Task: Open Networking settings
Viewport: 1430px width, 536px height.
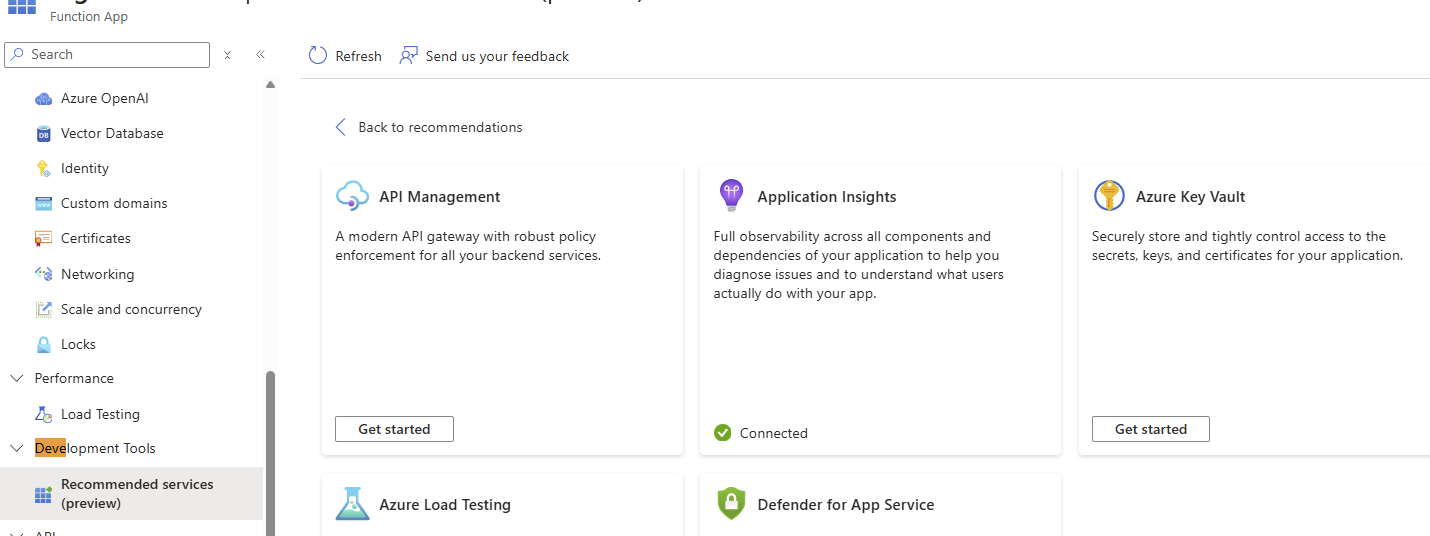Action: coord(97,274)
